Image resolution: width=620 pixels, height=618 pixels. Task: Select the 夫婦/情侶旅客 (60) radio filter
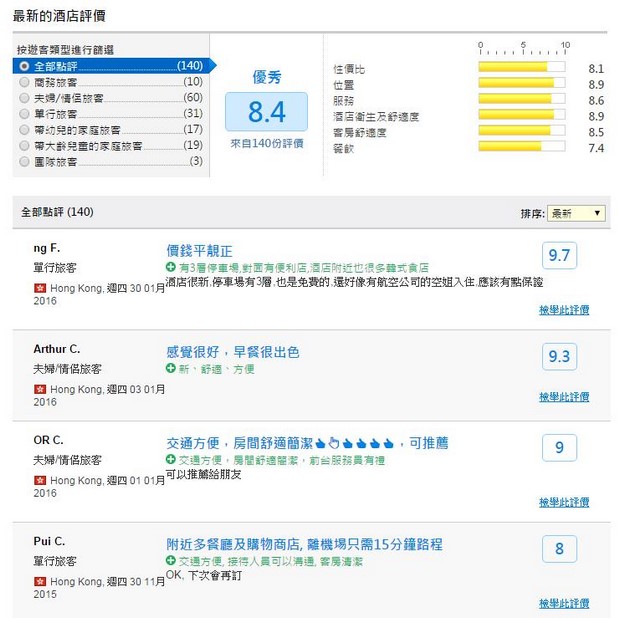point(25,98)
